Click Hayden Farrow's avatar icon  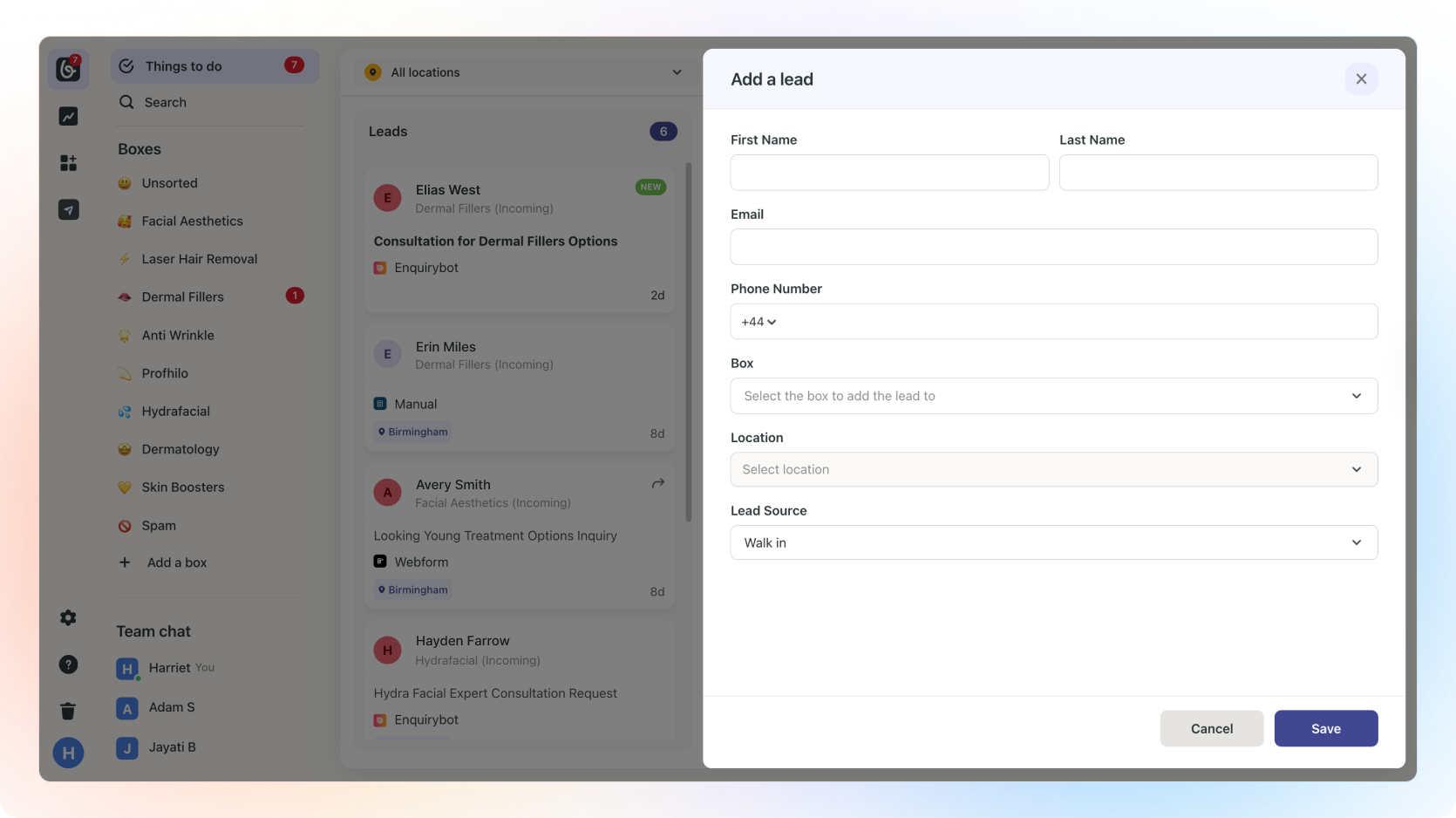pos(388,650)
